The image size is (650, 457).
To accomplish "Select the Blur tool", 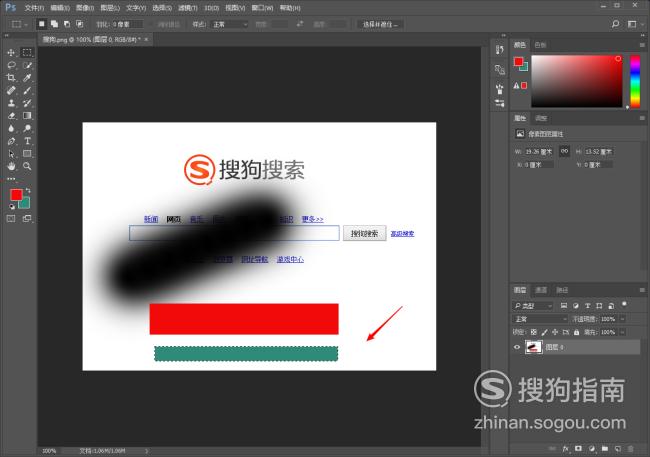I will coord(11,128).
